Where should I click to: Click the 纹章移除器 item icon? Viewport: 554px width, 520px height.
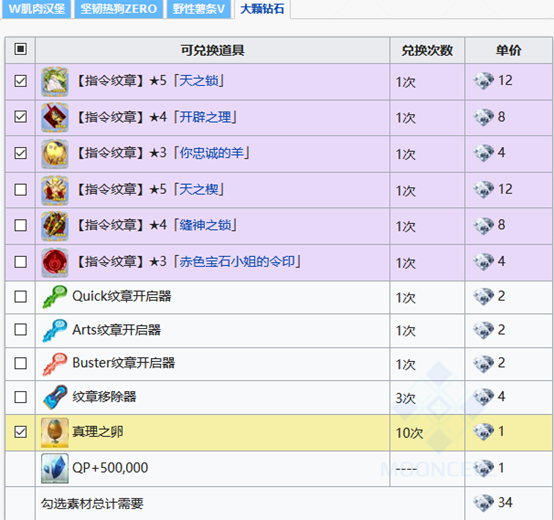pyautogui.click(x=55, y=397)
